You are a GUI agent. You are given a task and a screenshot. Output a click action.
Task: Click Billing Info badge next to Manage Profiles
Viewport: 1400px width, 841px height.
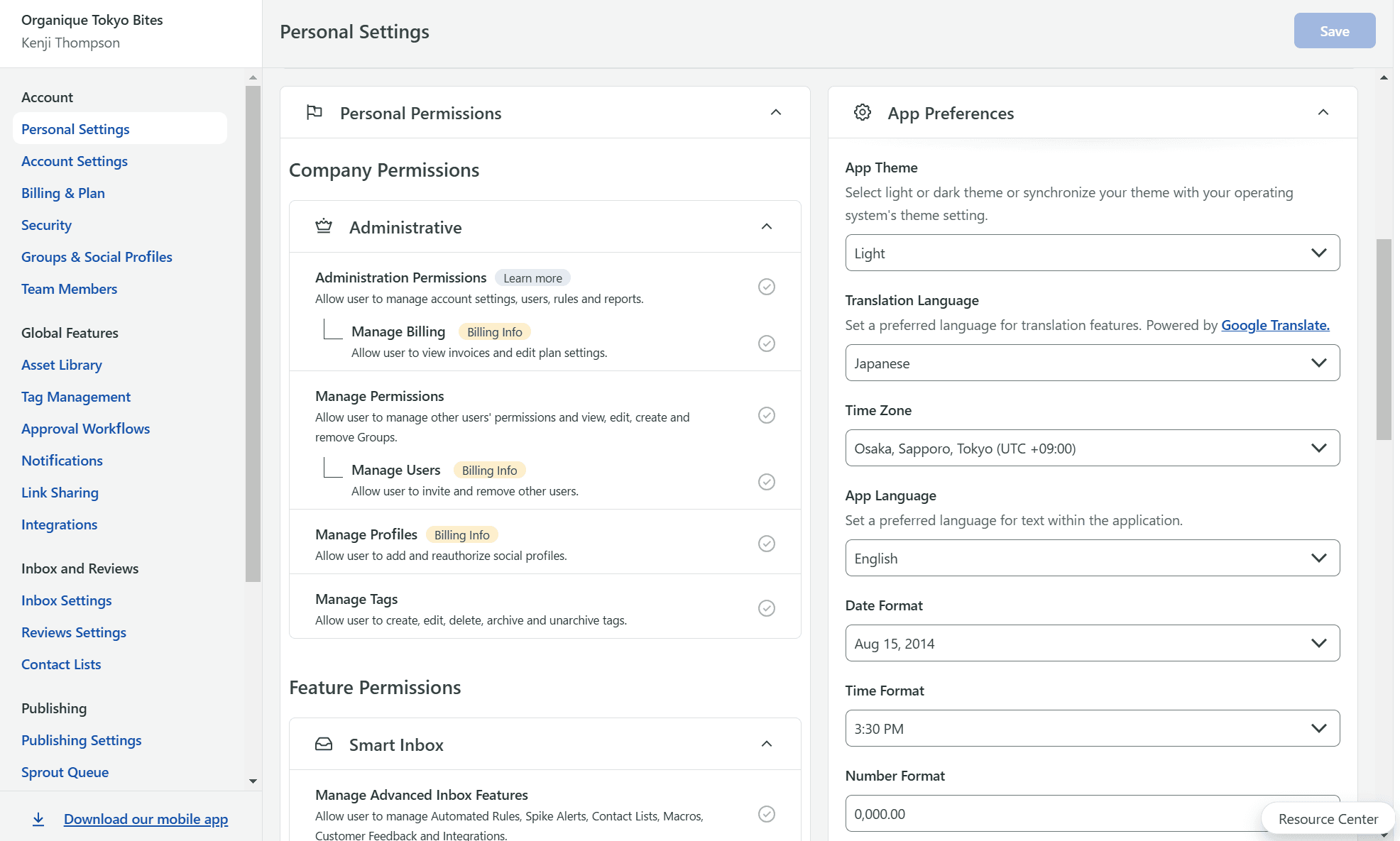pyautogui.click(x=461, y=534)
